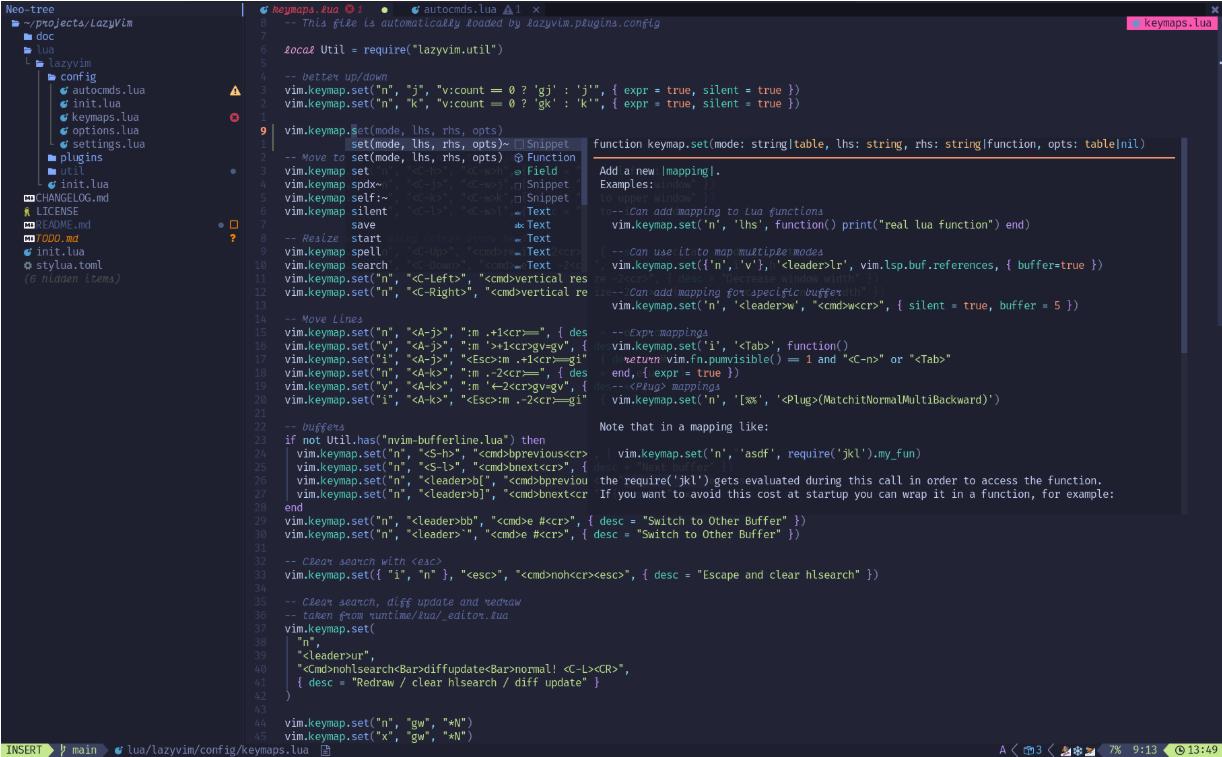Click the question mark status icon next to TODO.md

coord(233,238)
